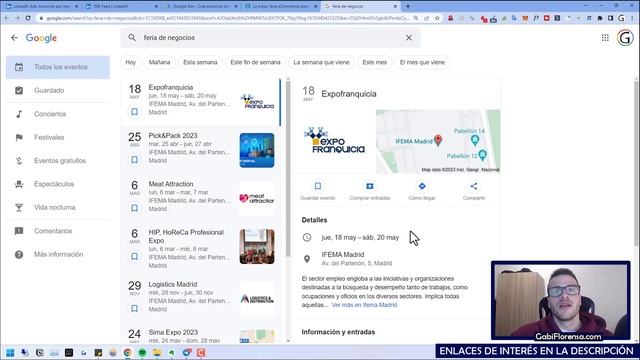Image resolution: width=640 pixels, height=360 pixels.
Task: Filter by Eventos gratuitos category
Action: [x=58, y=160]
